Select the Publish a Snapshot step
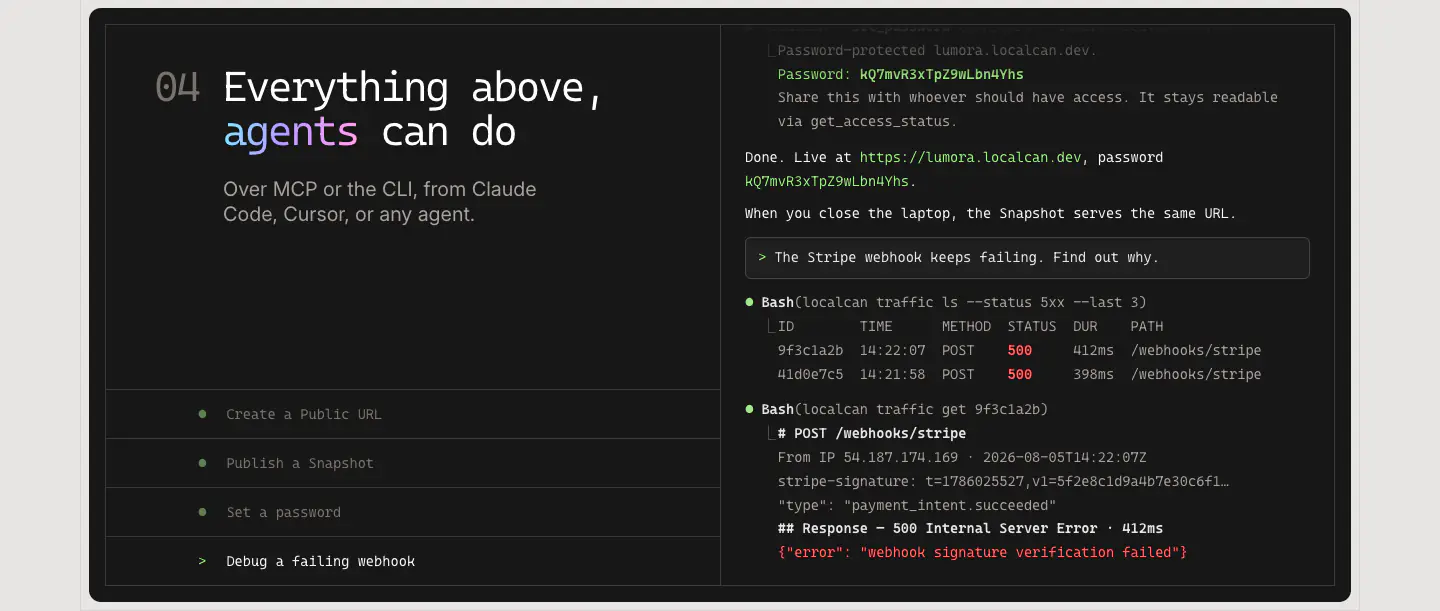Viewport: 1440px width, 611px height. 412,463
